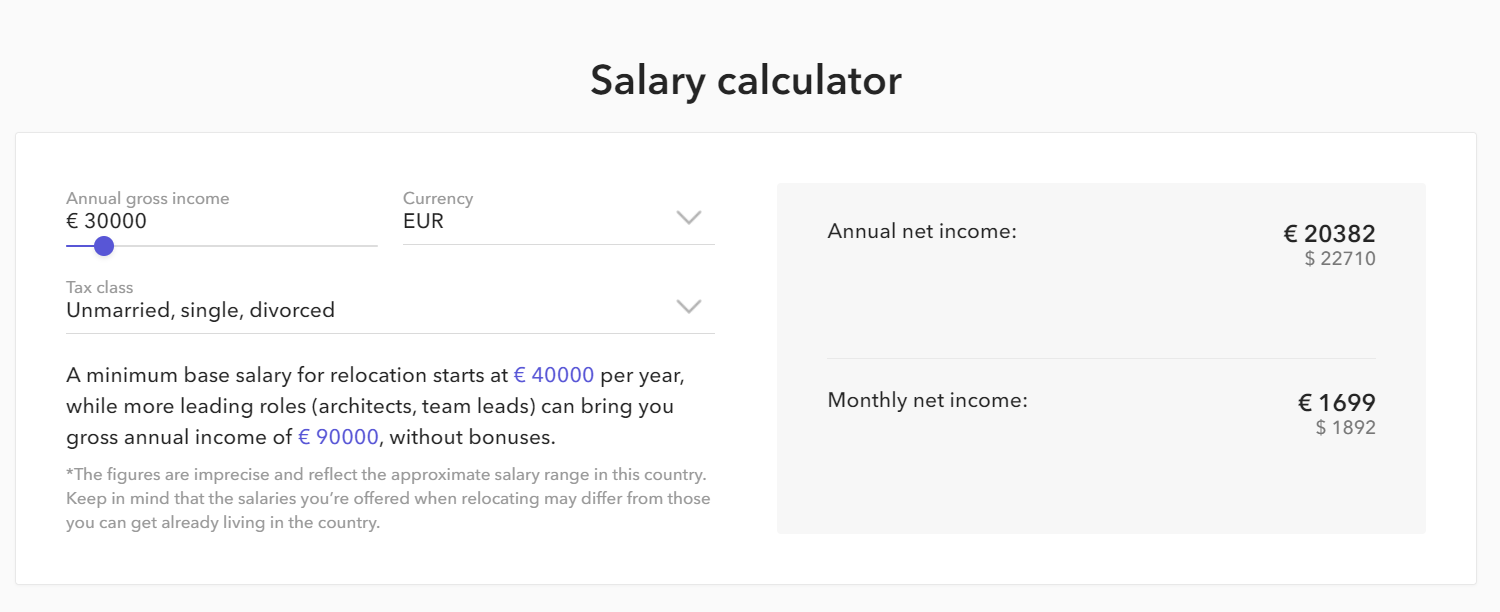
Task: Select the € 1699 monthly net value
Action: [1337, 403]
